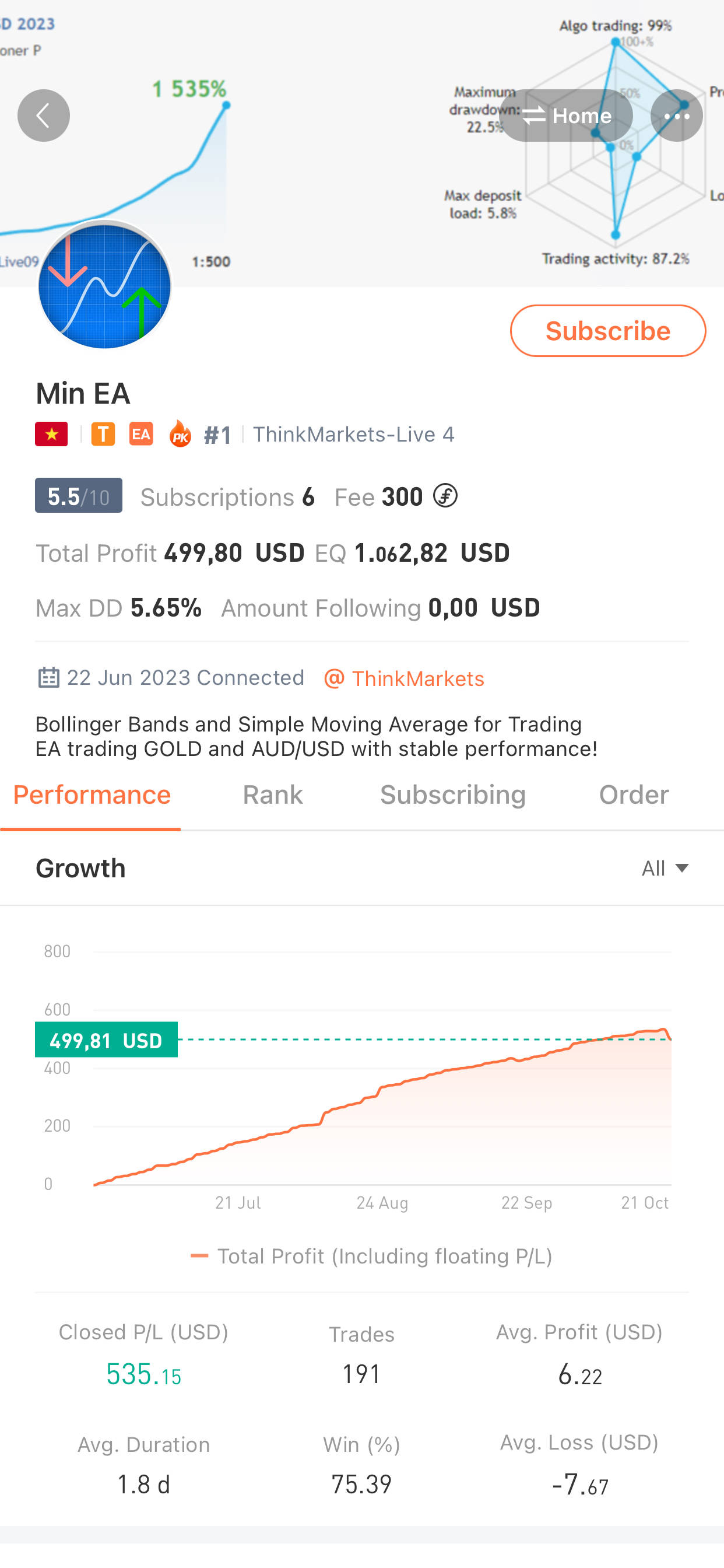This screenshot has height=1568, width=724.
Task: Go to the Order tab
Action: (x=633, y=795)
